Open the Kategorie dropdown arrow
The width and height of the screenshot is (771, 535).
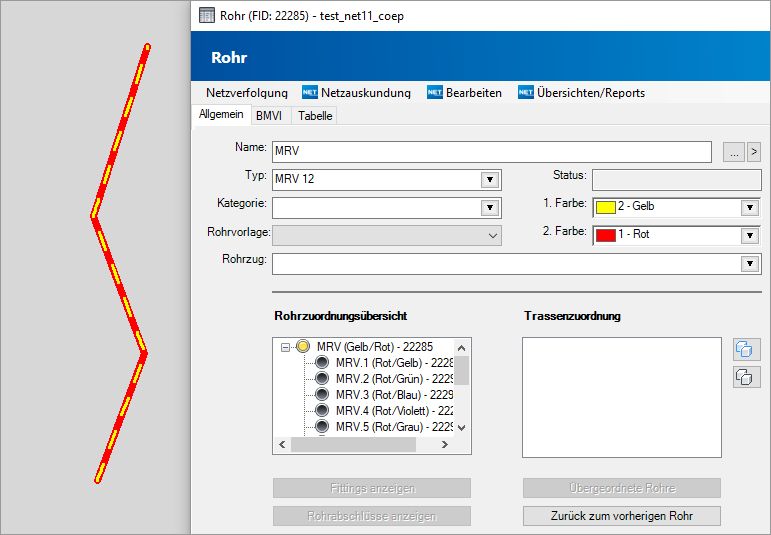point(490,208)
